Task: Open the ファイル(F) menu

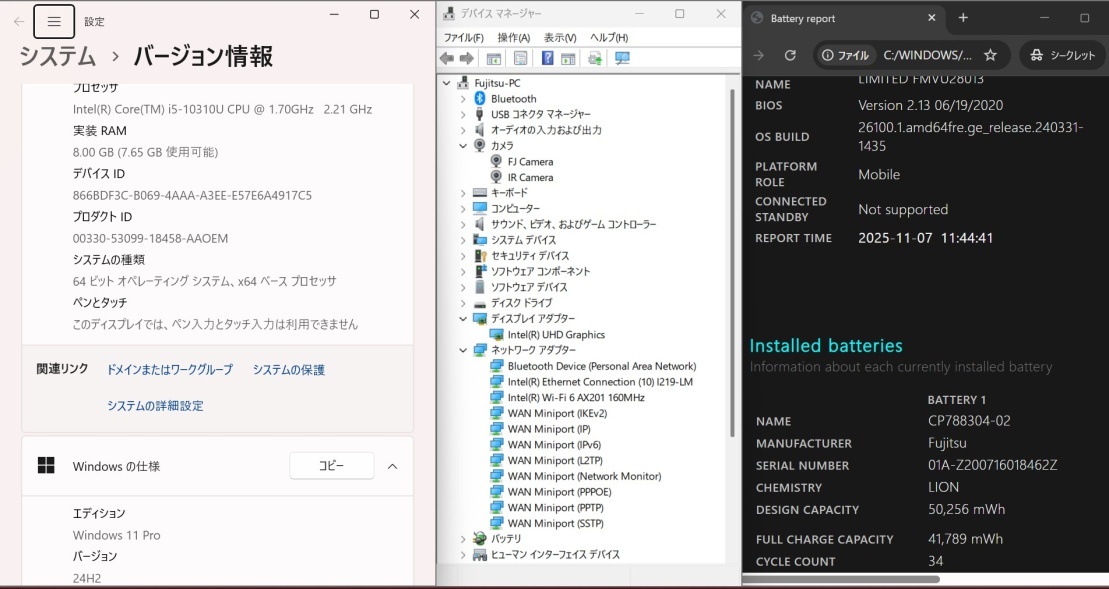Action: click(463, 37)
